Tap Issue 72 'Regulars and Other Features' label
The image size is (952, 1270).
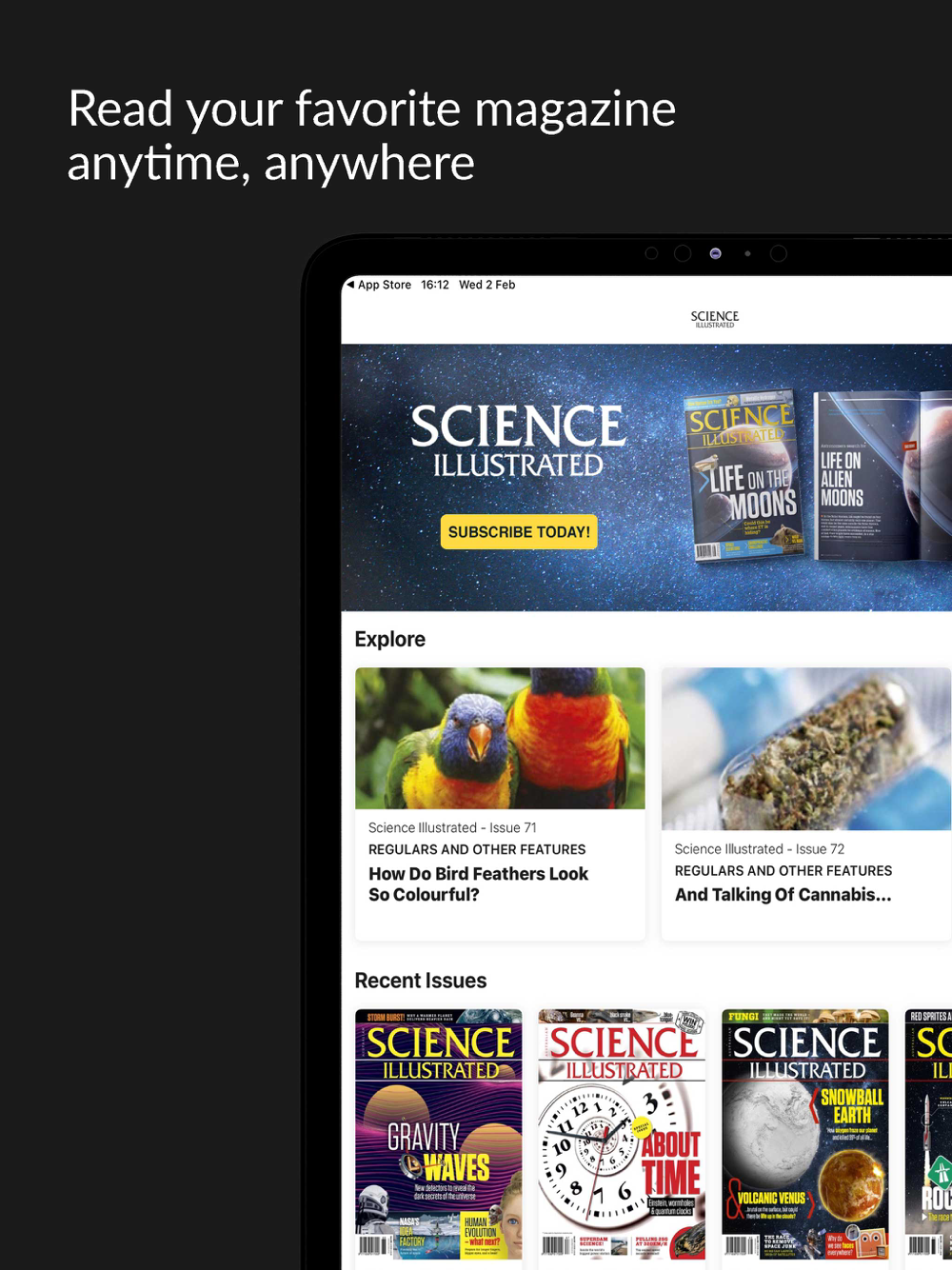pos(783,871)
